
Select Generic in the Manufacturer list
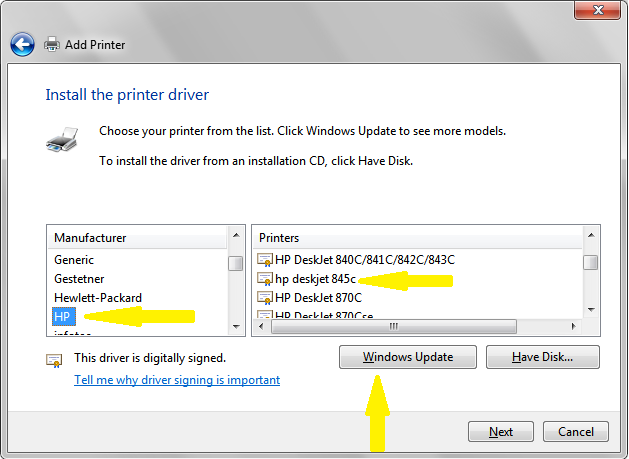coord(74,260)
